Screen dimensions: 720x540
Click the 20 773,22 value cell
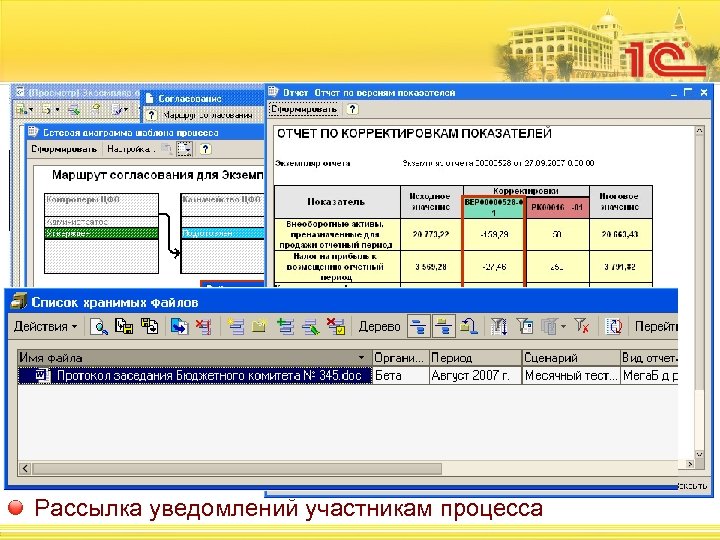pos(431,234)
